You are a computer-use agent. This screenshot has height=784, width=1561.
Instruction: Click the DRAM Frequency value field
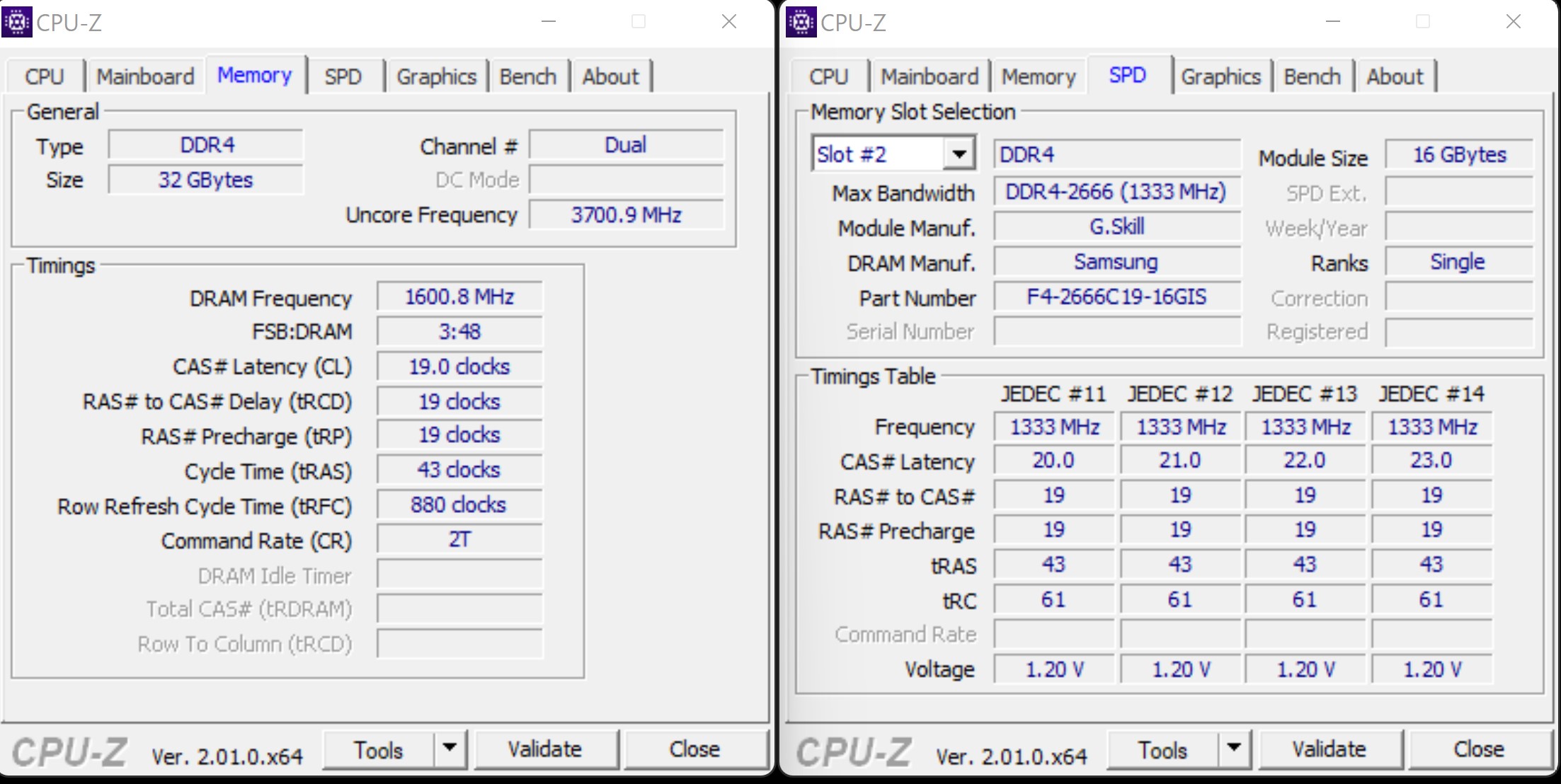click(459, 296)
